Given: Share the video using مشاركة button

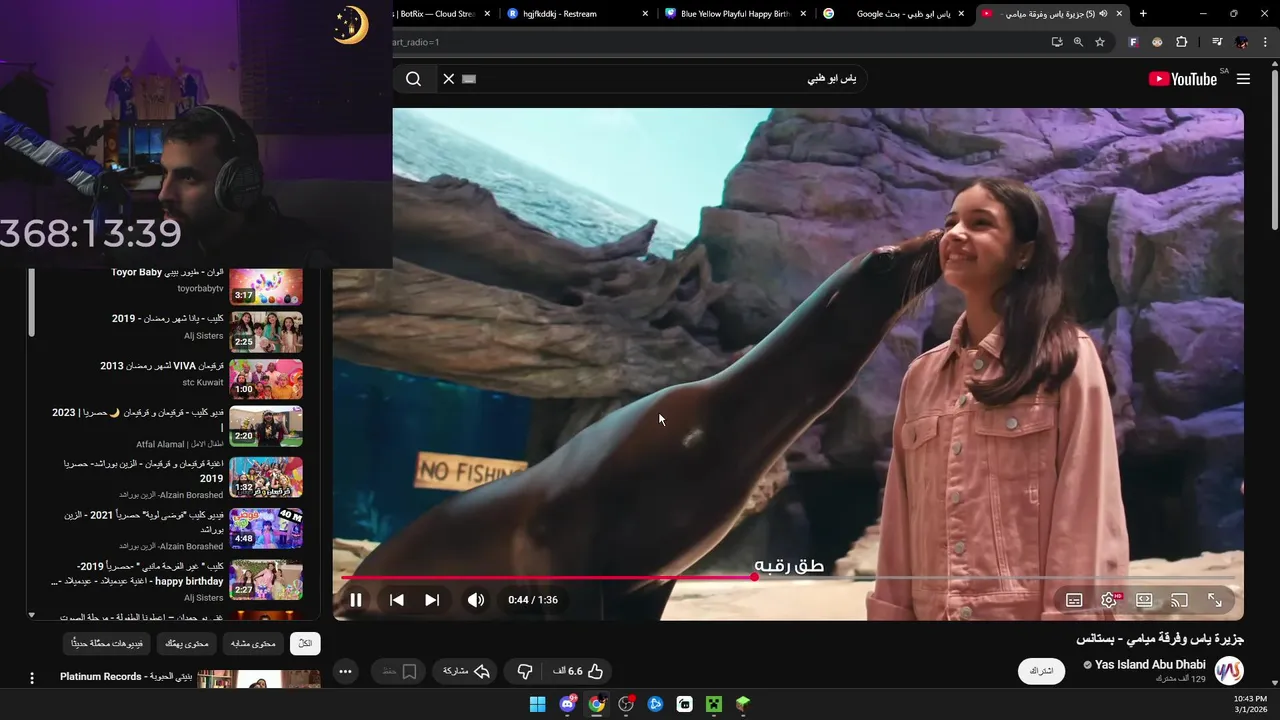Looking at the screenshot, I should 466,671.
